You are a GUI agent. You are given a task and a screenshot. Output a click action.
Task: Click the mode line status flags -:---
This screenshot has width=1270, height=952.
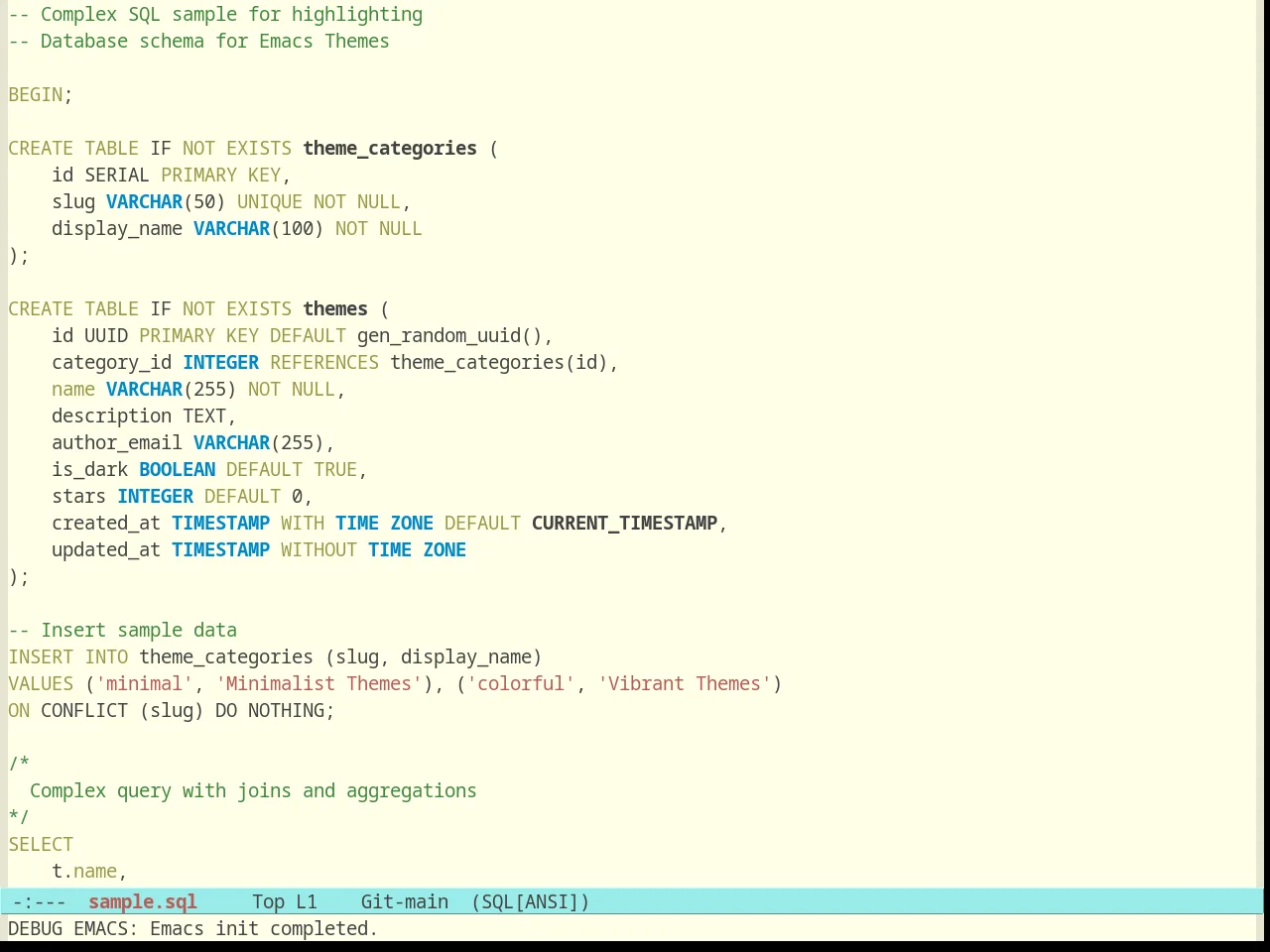[x=39, y=901]
